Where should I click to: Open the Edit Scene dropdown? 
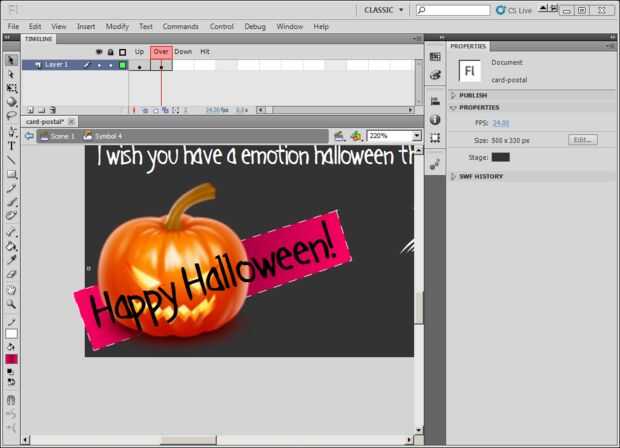(x=339, y=136)
